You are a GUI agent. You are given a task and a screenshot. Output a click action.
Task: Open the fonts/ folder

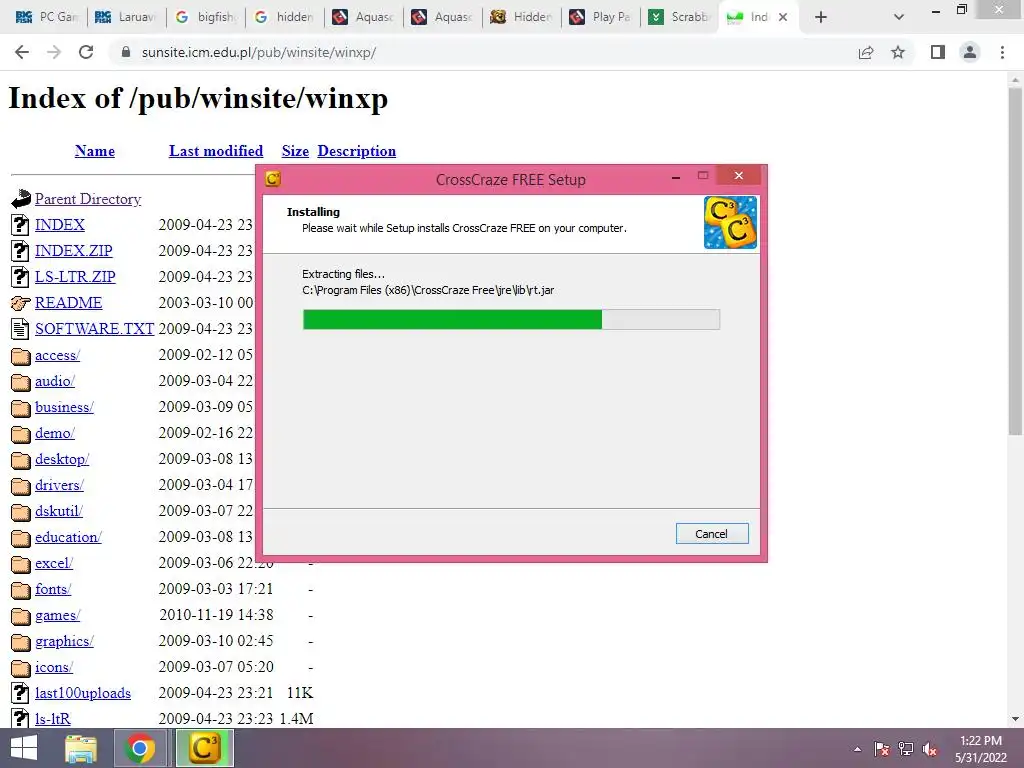pos(53,589)
